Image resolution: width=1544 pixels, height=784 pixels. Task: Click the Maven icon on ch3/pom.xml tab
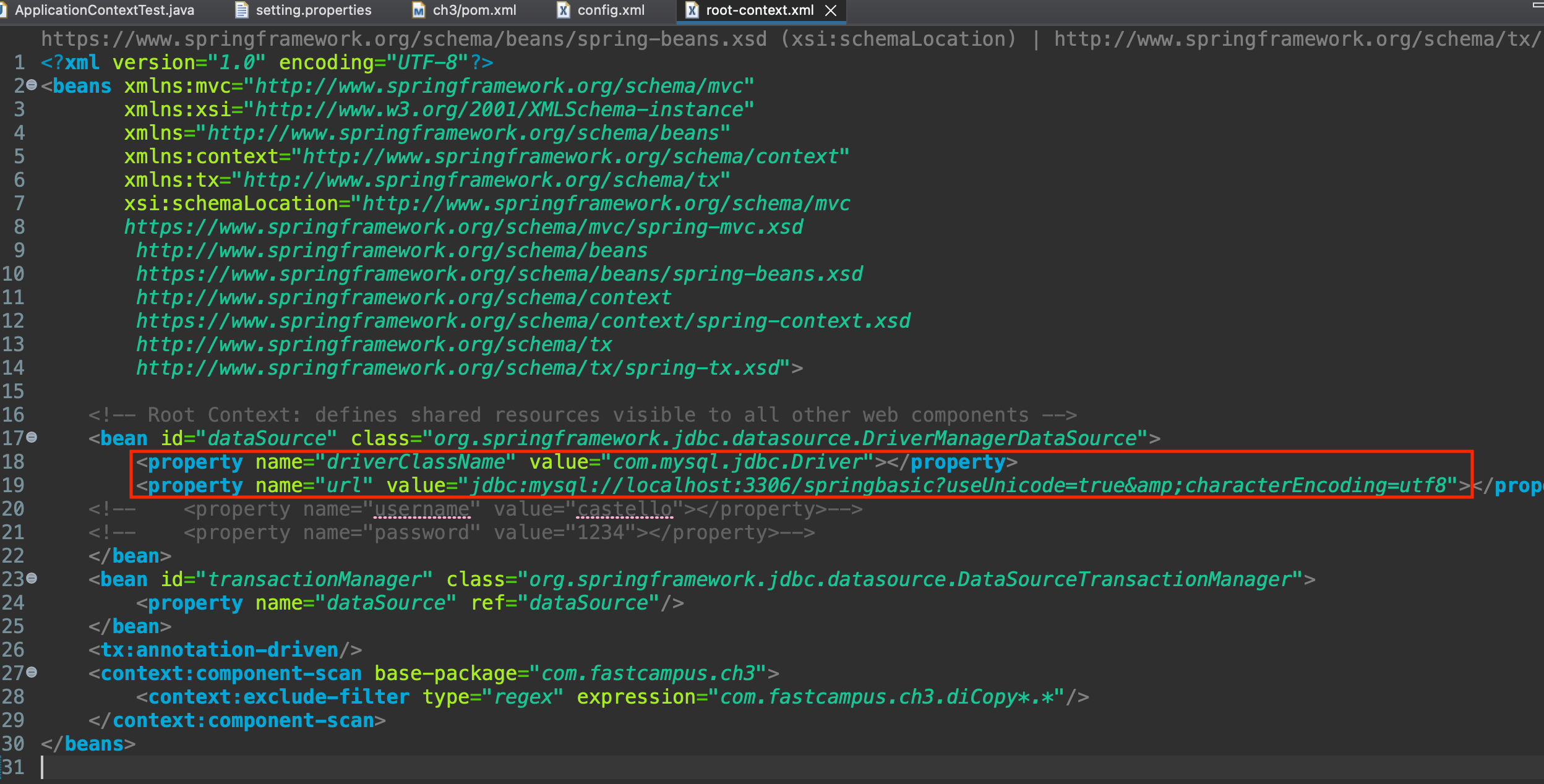pos(419,10)
